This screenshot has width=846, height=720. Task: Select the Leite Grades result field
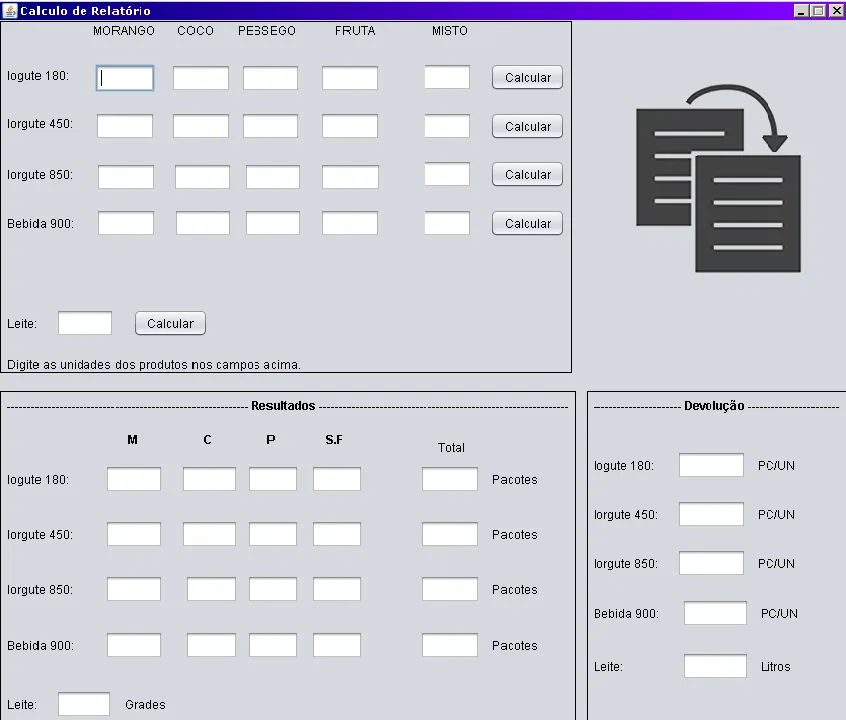point(84,704)
